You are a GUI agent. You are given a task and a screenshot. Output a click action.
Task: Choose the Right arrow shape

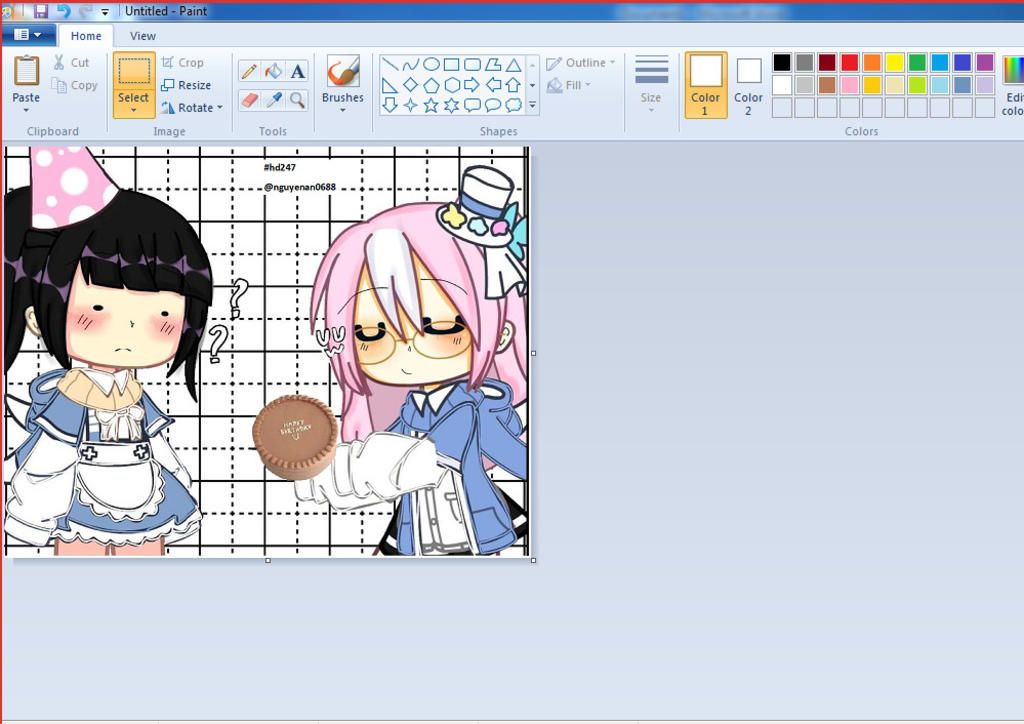472,85
